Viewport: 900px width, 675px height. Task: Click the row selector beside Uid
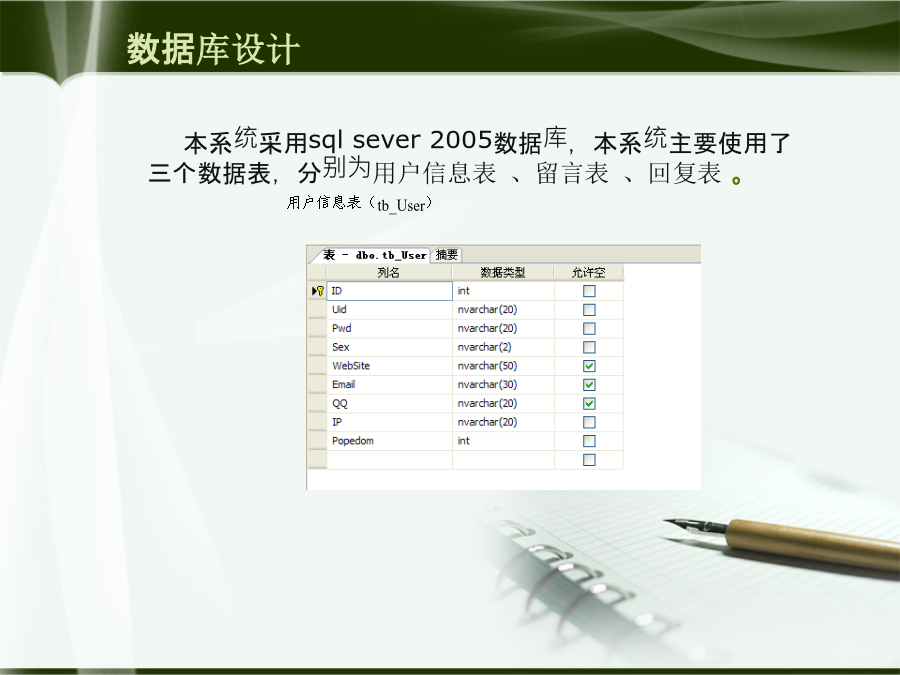[317, 310]
